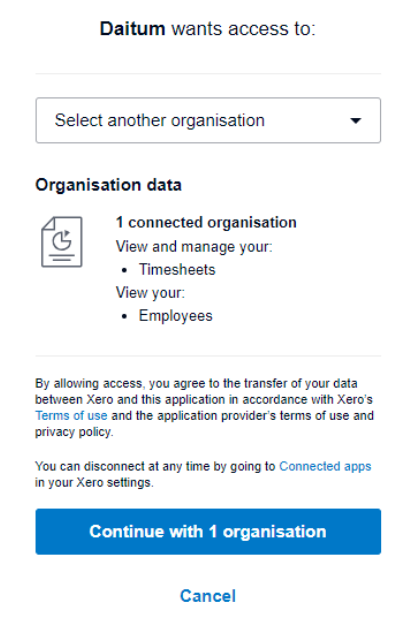Click the 'in your Xero settings' text

[94, 483]
